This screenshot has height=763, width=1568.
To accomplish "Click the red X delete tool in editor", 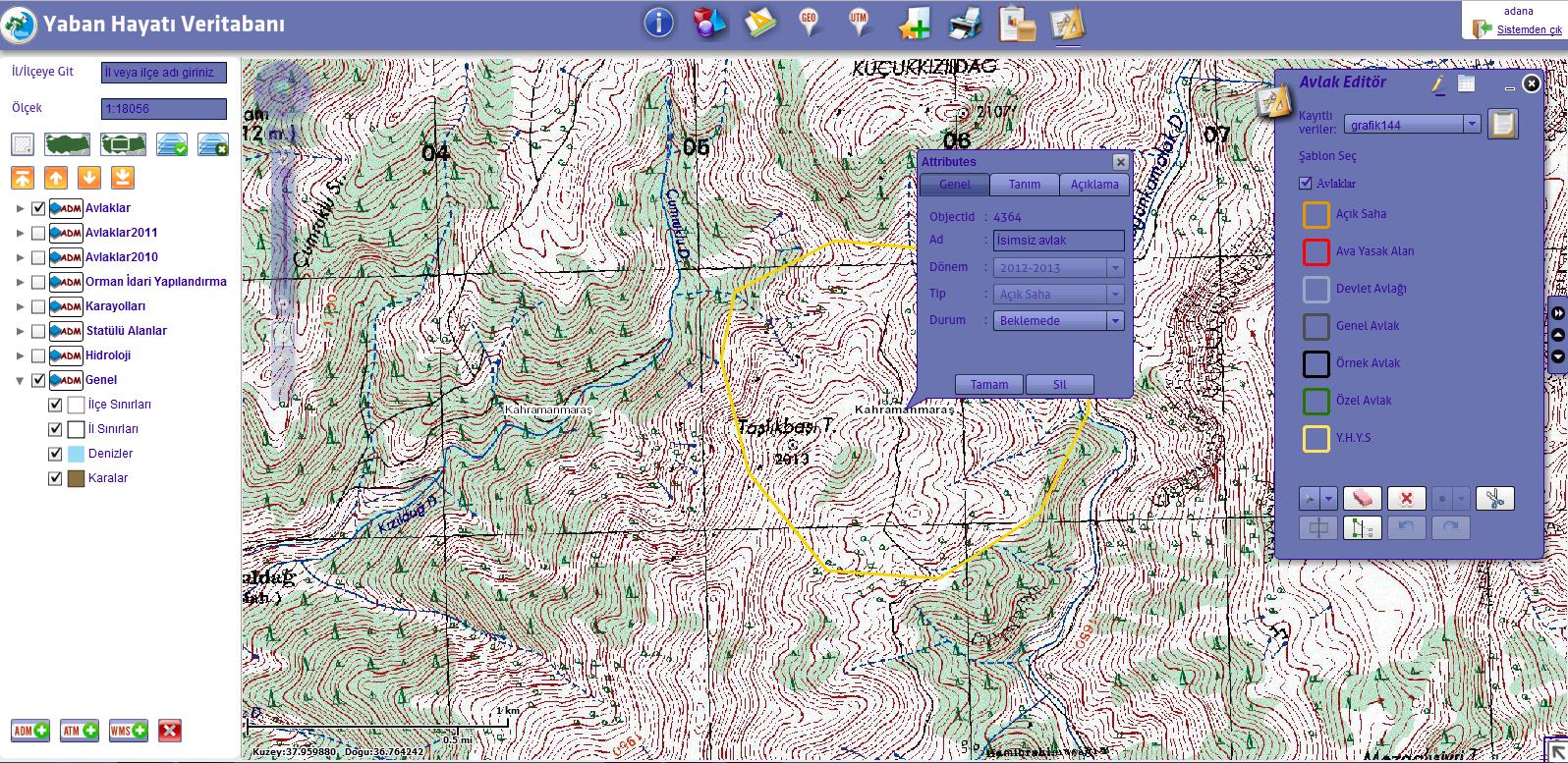I will (x=1406, y=498).
